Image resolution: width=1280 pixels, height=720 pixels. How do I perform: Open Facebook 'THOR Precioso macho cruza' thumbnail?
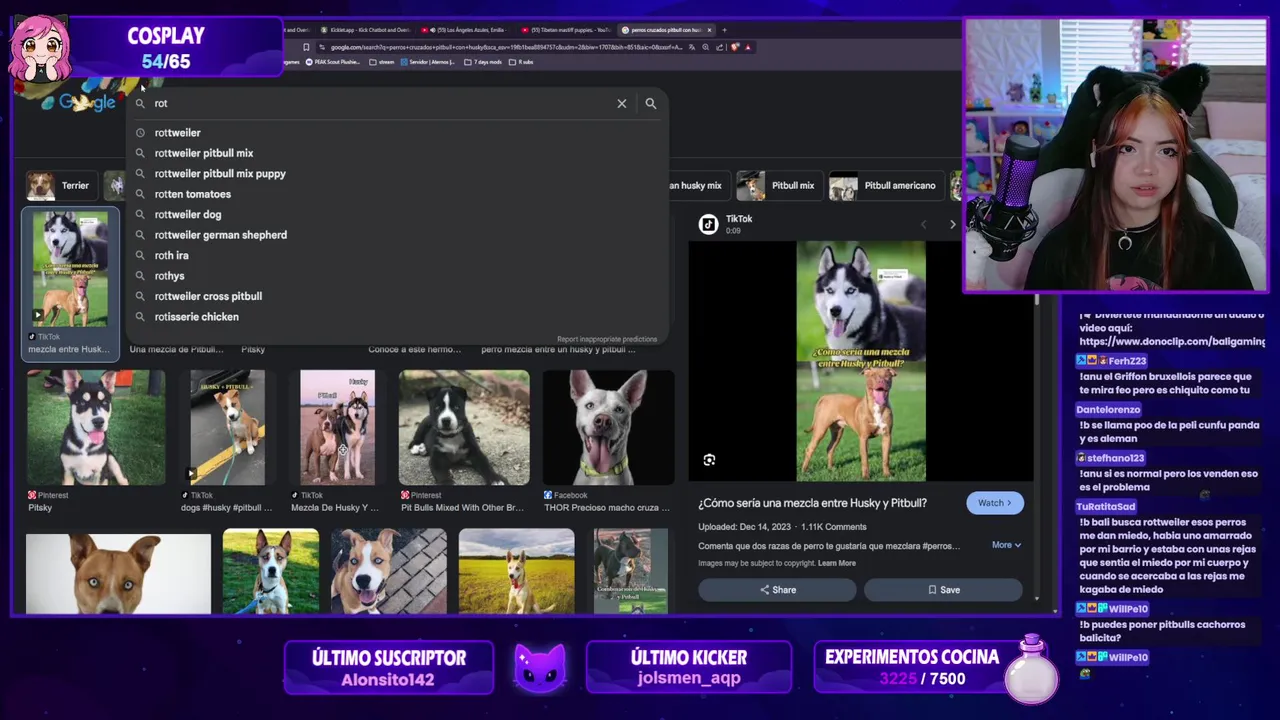coord(608,428)
